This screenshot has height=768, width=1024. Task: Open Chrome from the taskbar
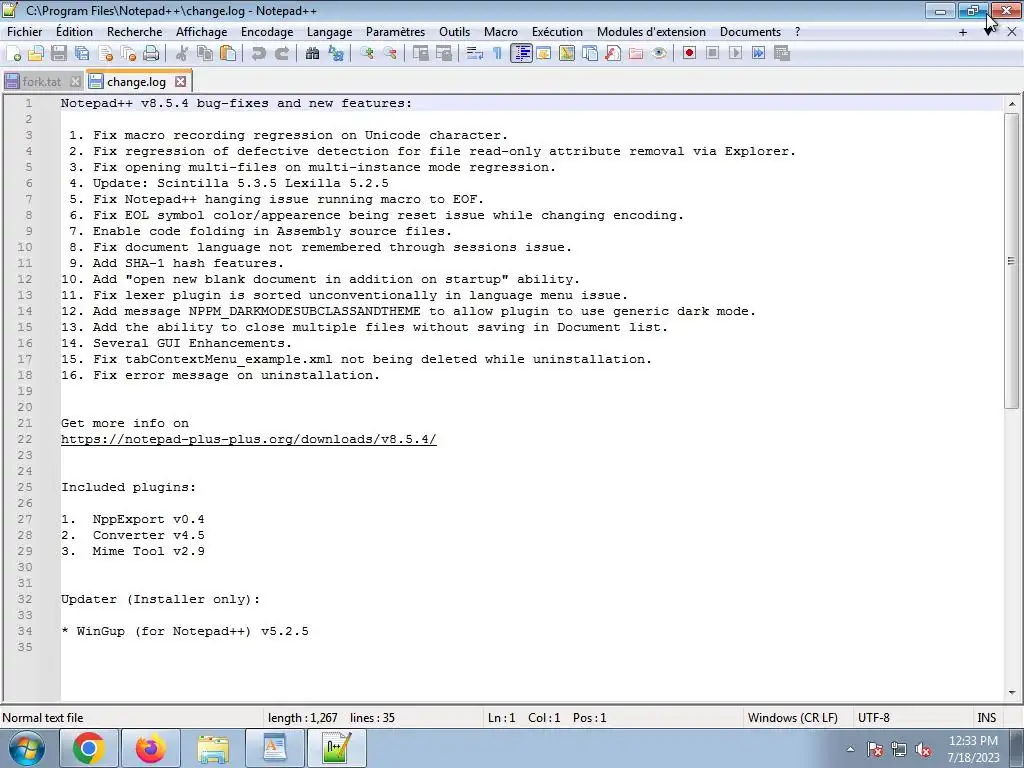[89, 748]
